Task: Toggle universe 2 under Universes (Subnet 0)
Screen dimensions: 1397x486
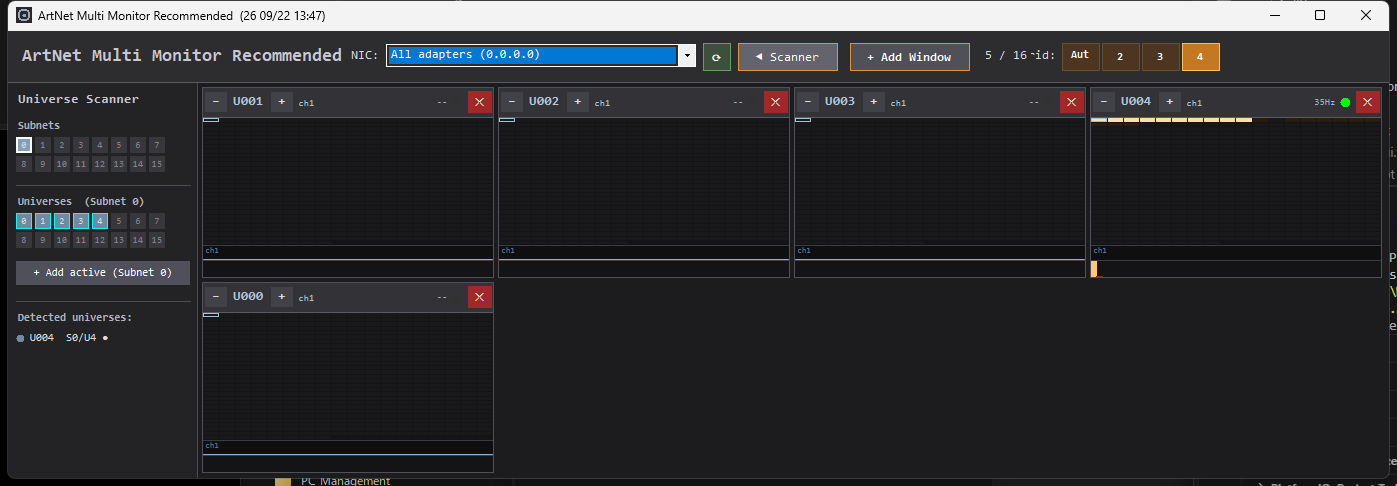Action: 62,221
